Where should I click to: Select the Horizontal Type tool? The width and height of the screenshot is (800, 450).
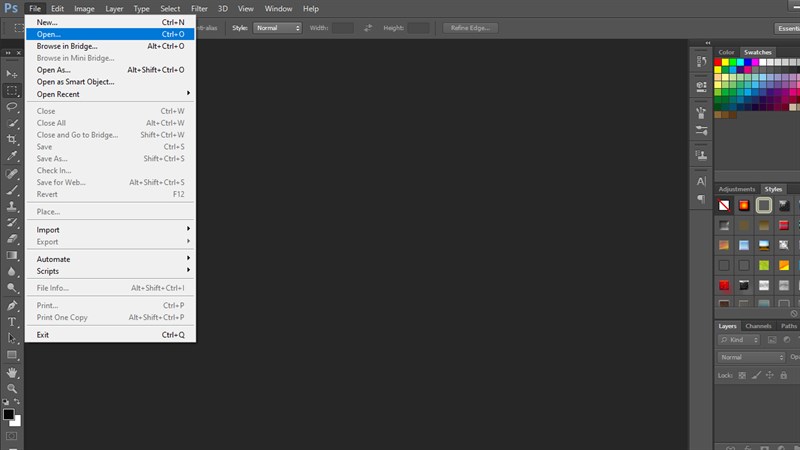(12, 322)
